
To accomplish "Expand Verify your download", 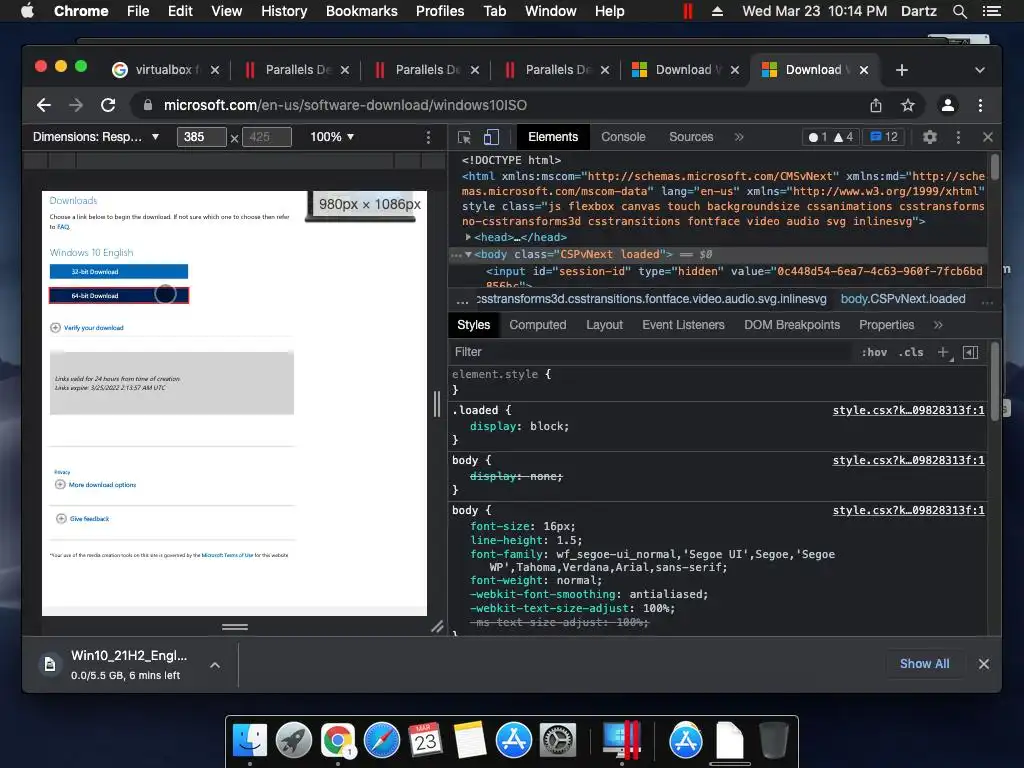I will pyautogui.click(x=87, y=328).
